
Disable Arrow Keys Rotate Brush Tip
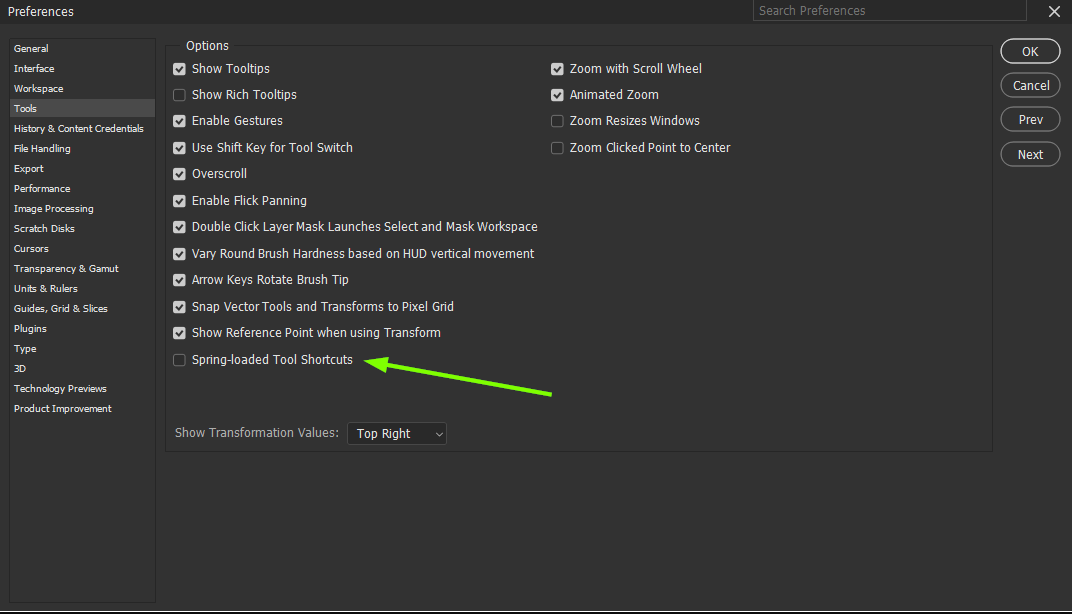point(179,279)
